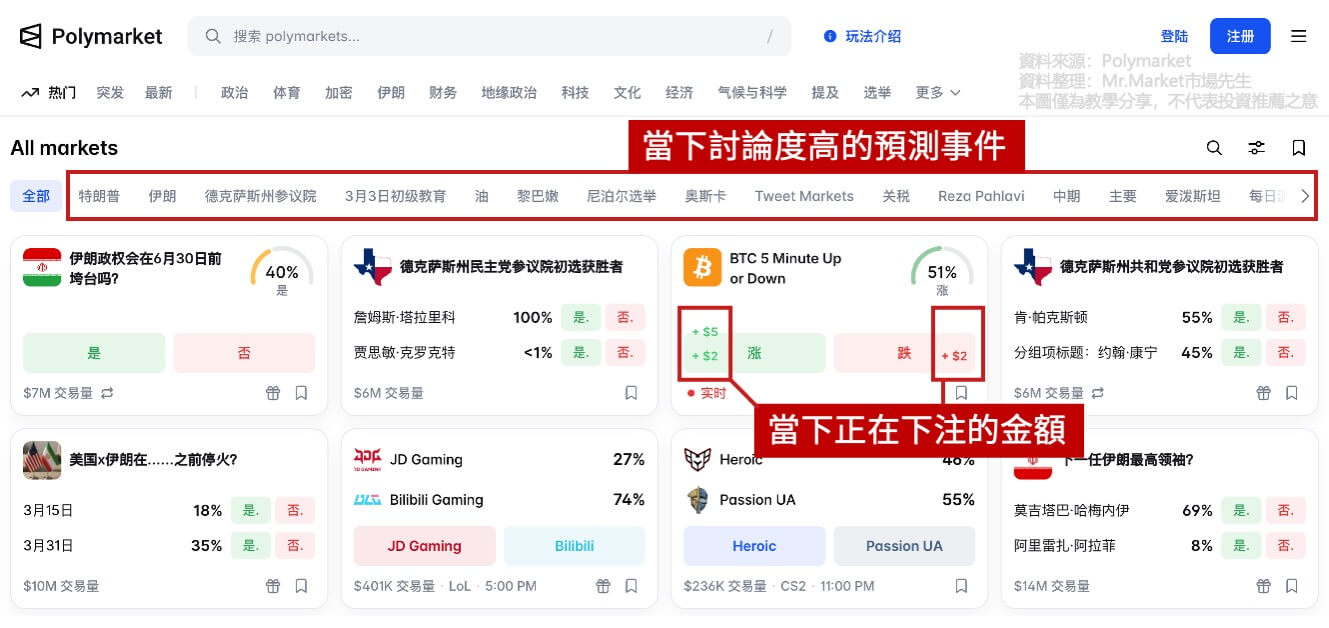Click the polymarkets search field

(489, 36)
